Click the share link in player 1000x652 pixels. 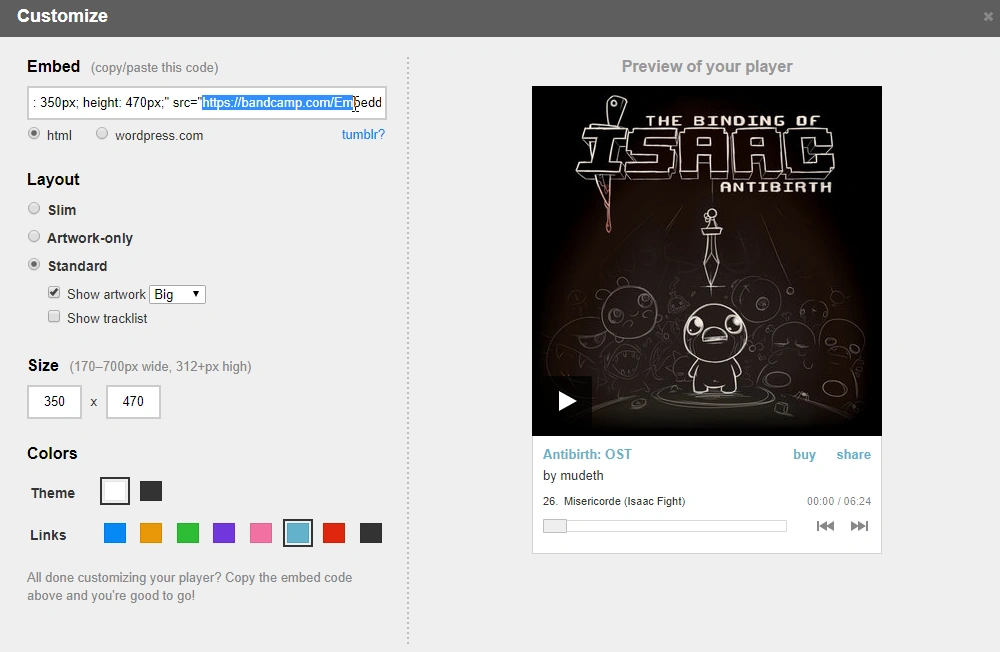coord(853,454)
